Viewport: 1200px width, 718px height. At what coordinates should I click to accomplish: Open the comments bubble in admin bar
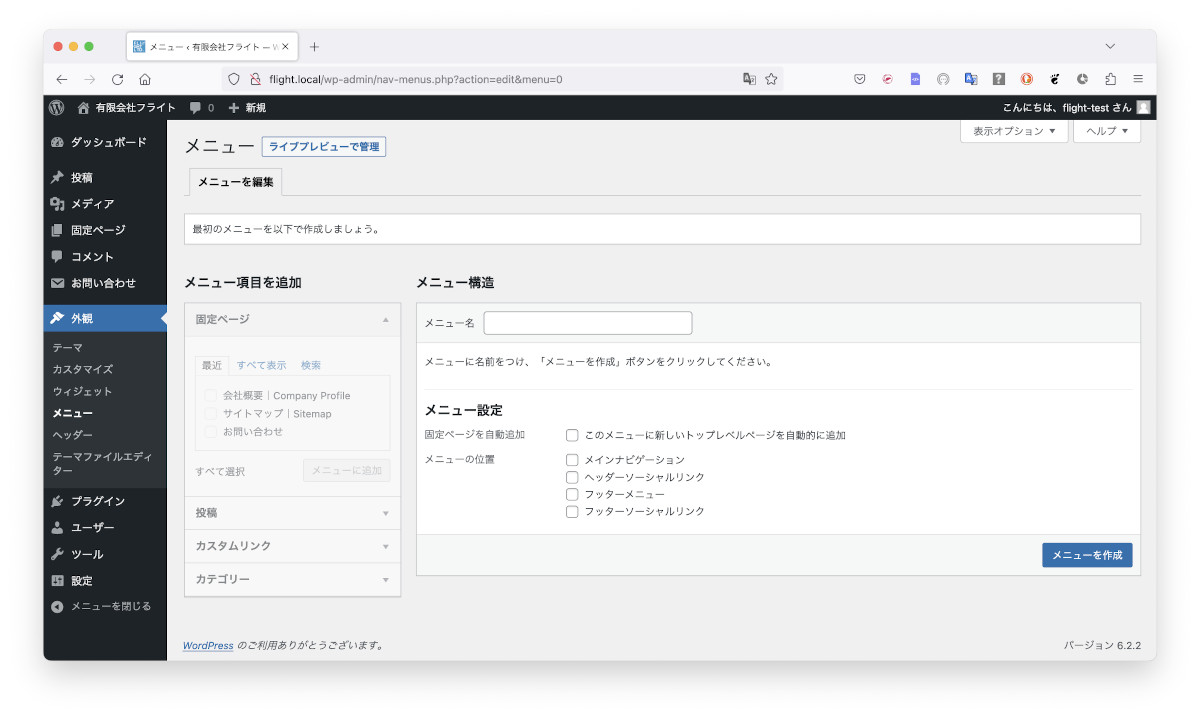coord(201,107)
